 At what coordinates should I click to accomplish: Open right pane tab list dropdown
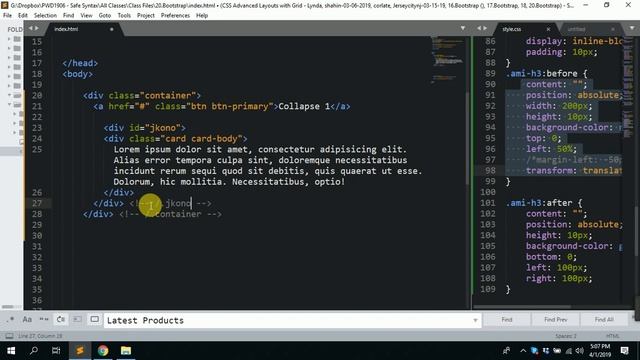(x=632, y=28)
